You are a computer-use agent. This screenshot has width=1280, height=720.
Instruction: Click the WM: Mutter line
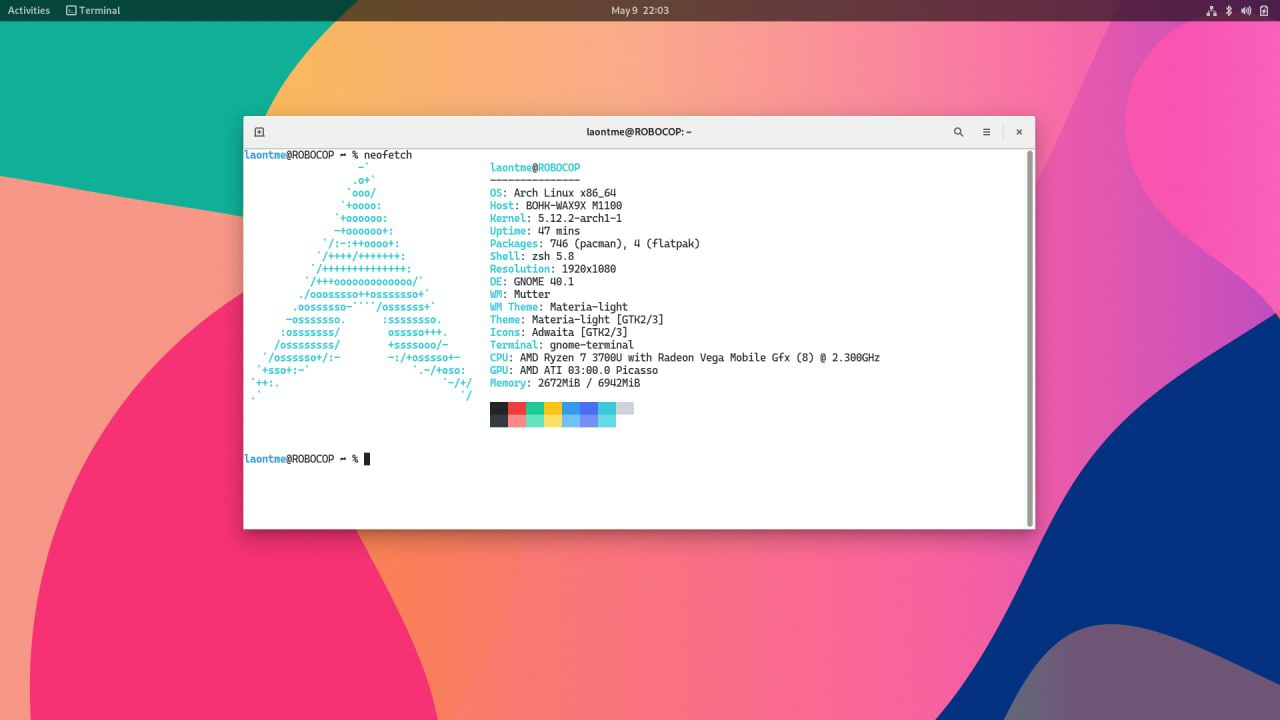[520, 295]
